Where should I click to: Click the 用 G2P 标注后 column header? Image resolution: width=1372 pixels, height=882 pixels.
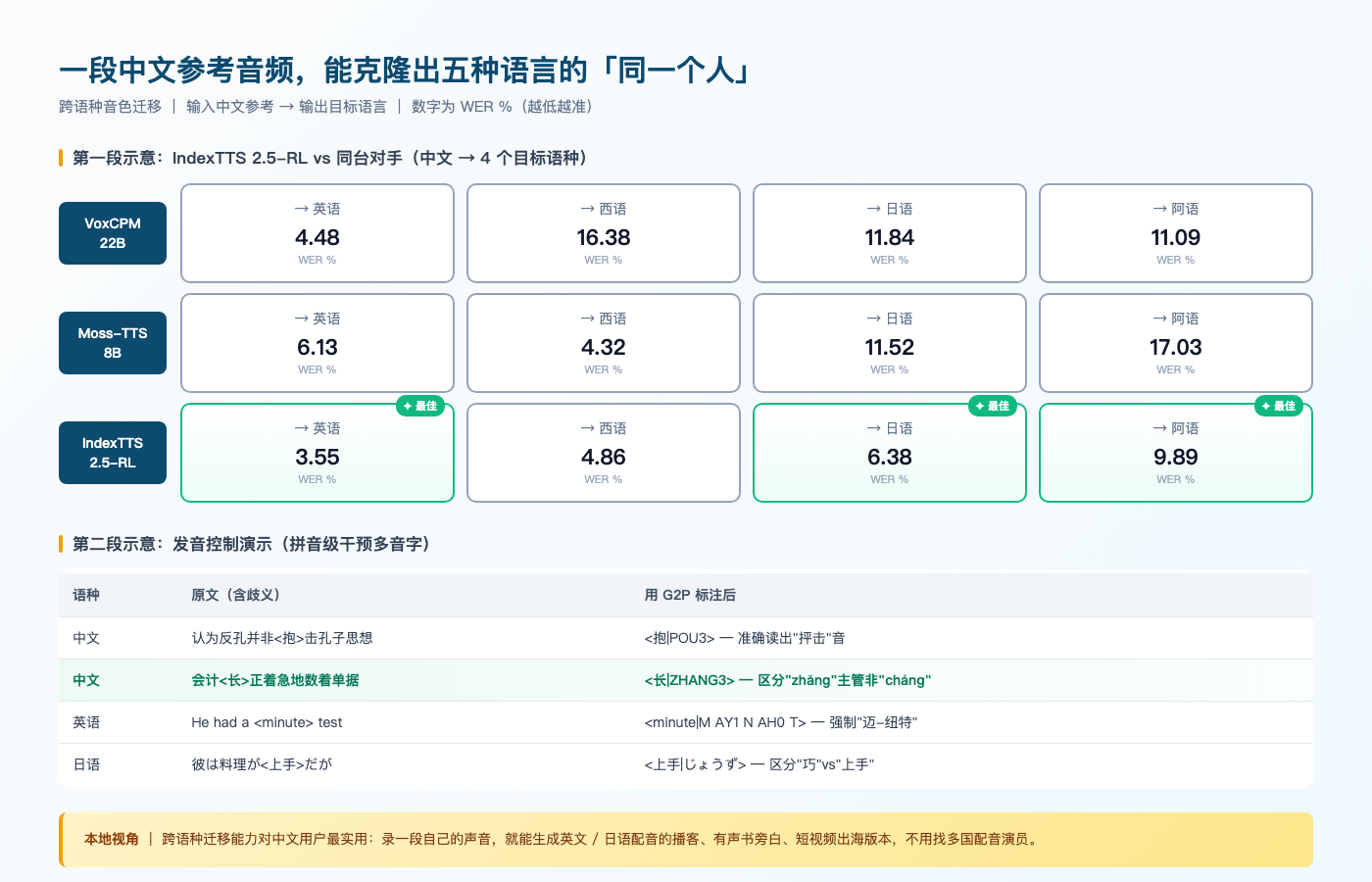[690, 595]
